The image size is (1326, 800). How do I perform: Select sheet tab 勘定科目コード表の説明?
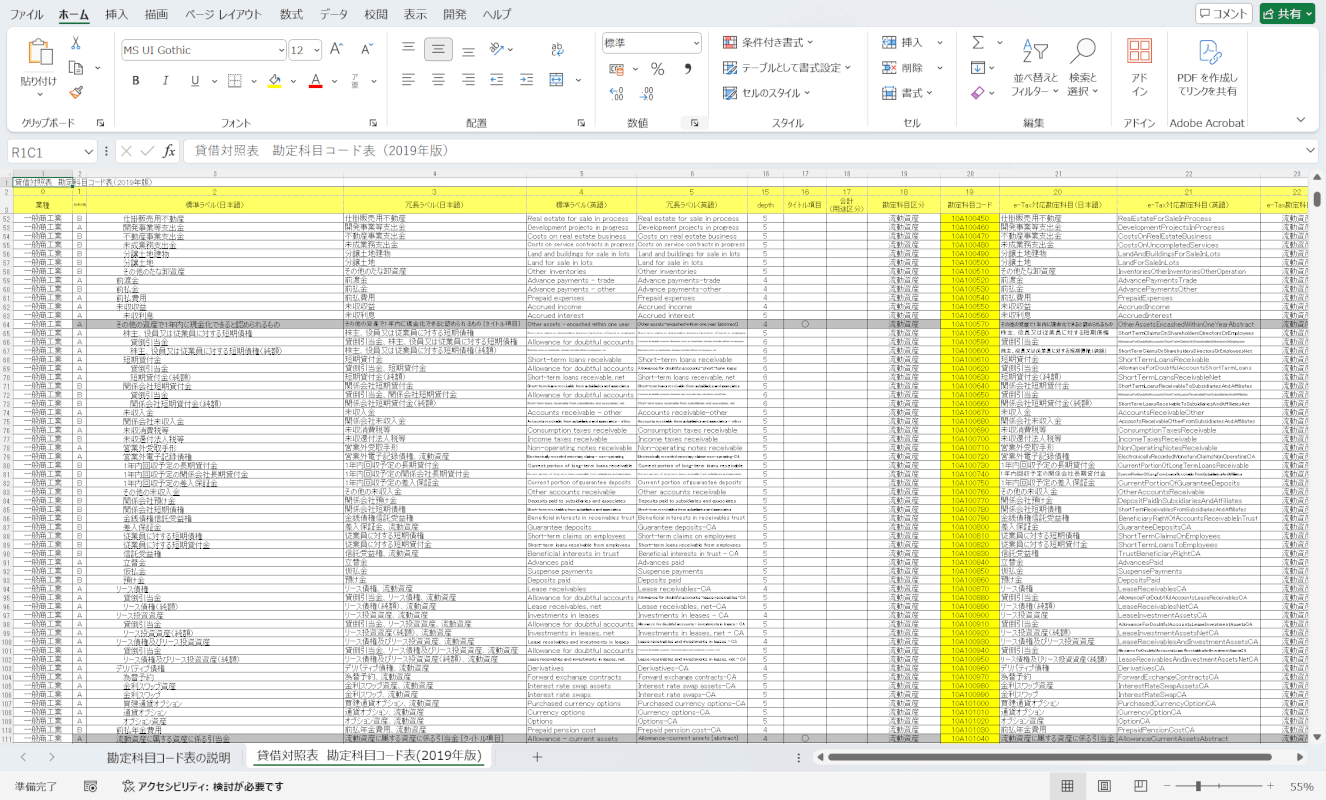coord(169,757)
